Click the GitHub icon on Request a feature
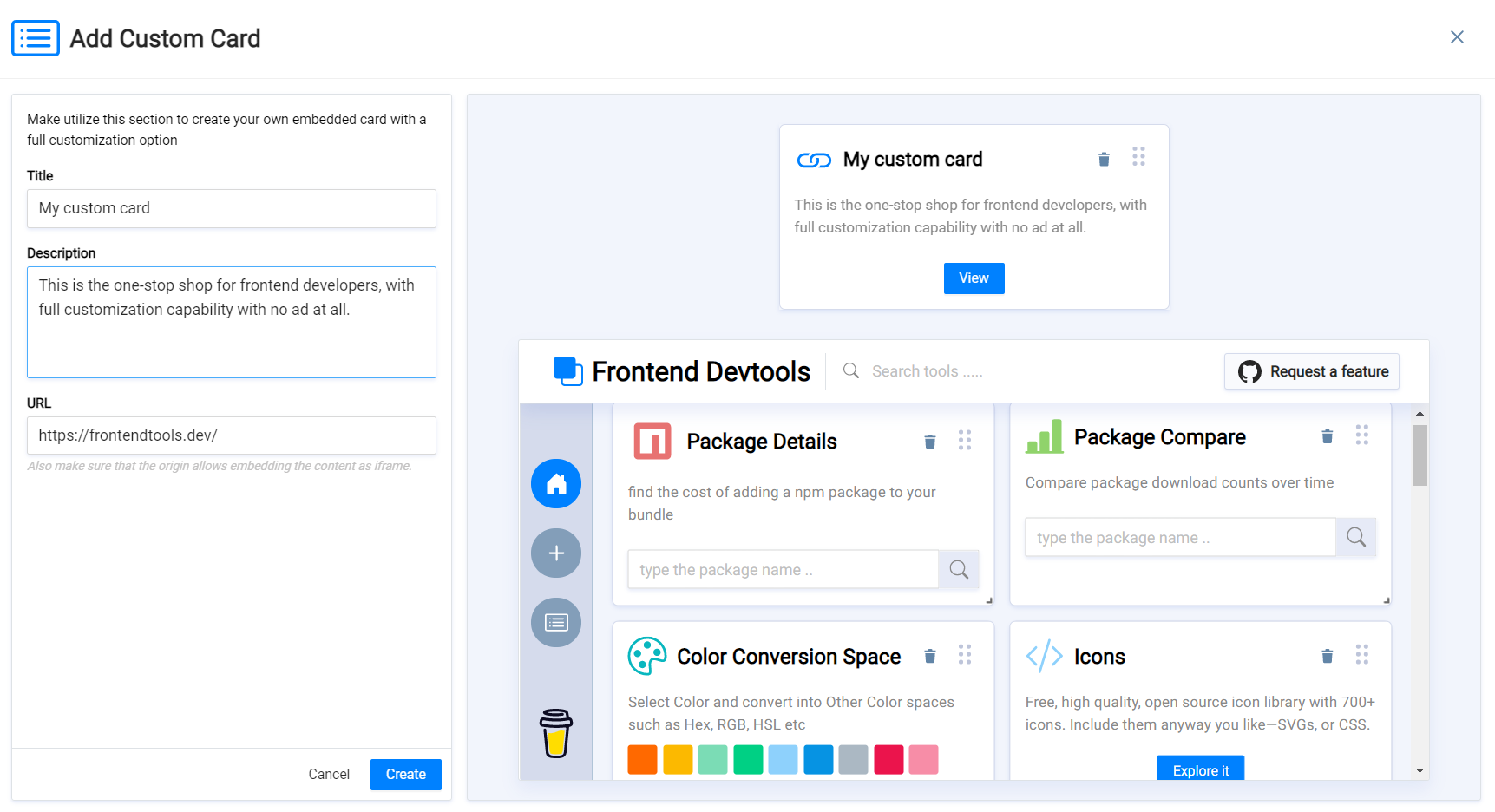 click(1249, 371)
